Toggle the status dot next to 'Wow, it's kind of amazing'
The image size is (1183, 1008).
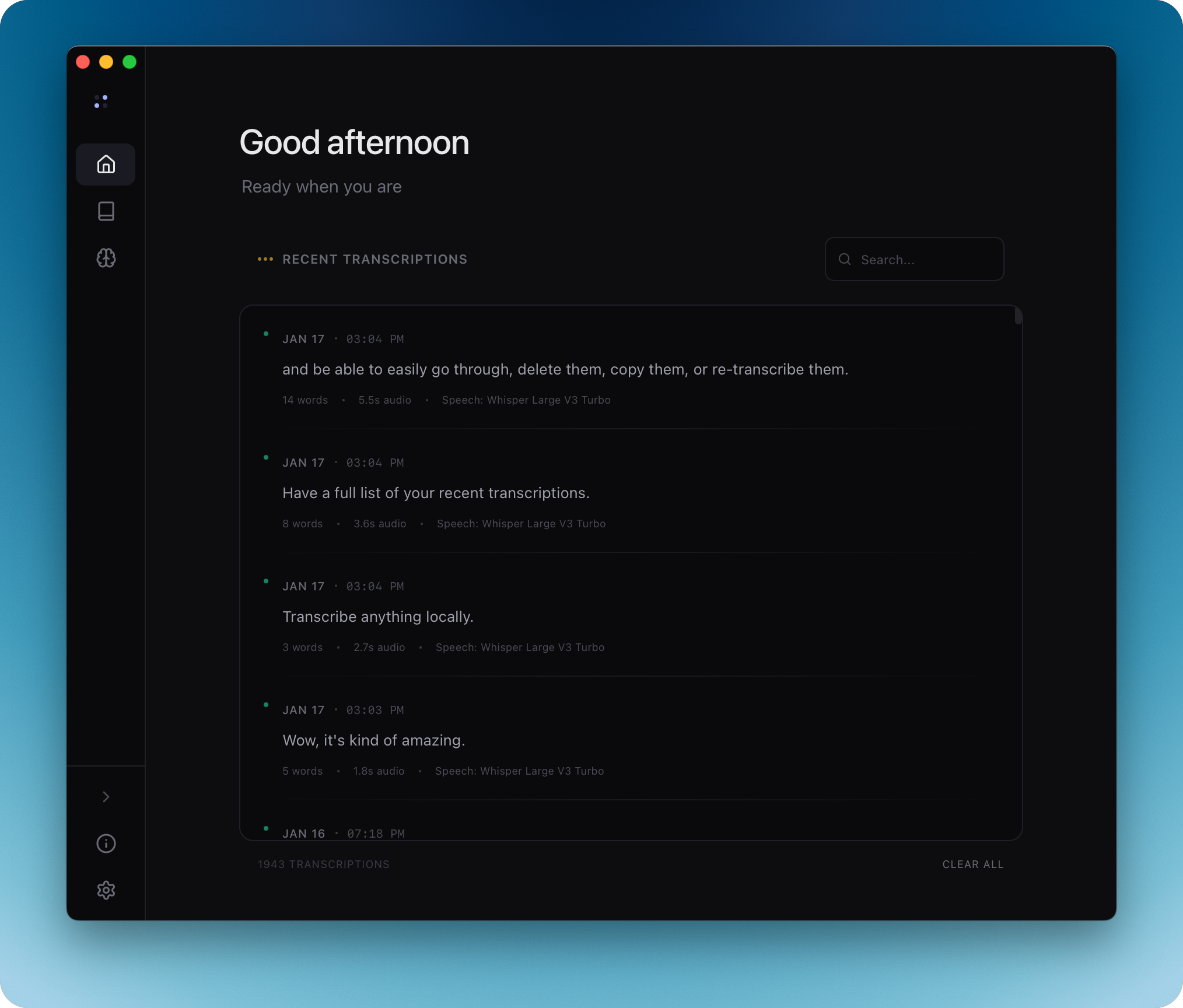click(x=267, y=704)
